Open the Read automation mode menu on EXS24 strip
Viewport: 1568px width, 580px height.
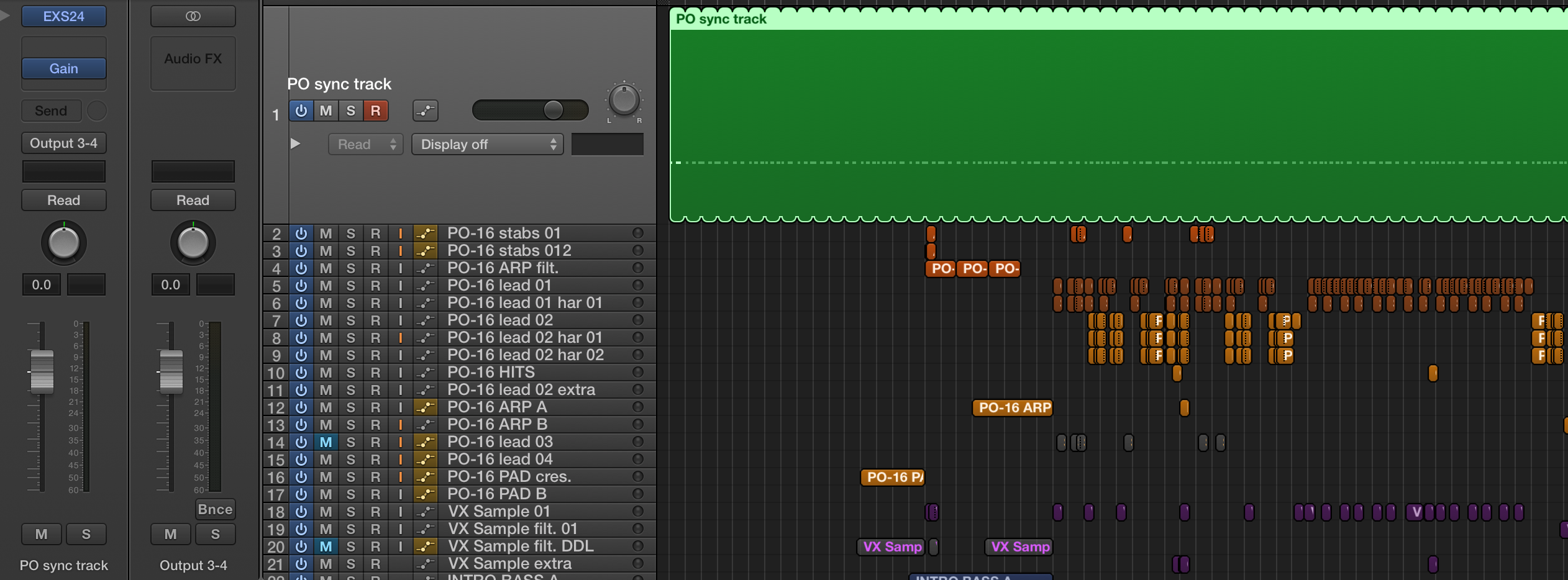(x=64, y=200)
